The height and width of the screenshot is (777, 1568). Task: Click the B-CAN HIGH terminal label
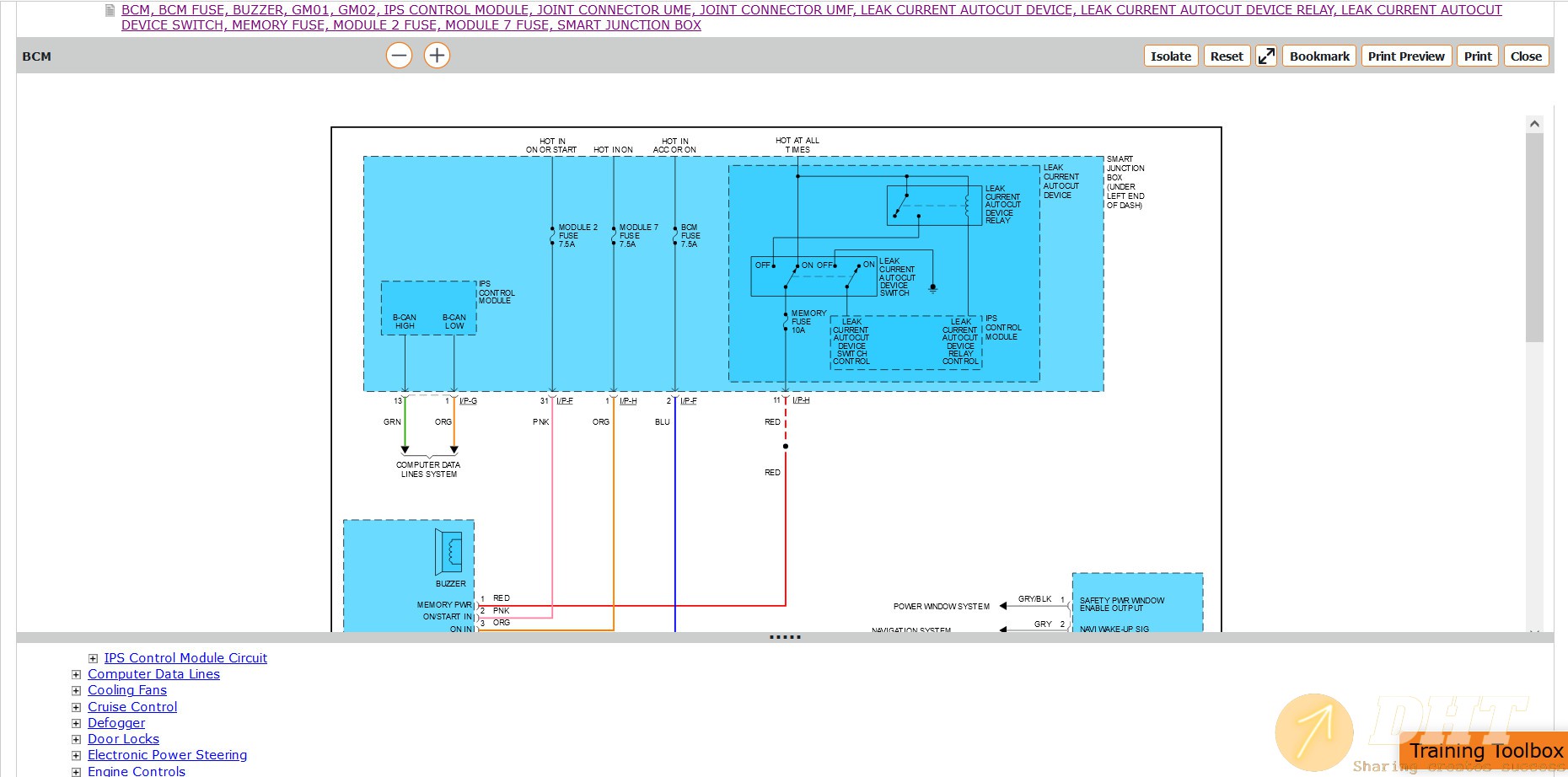point(405,322)
